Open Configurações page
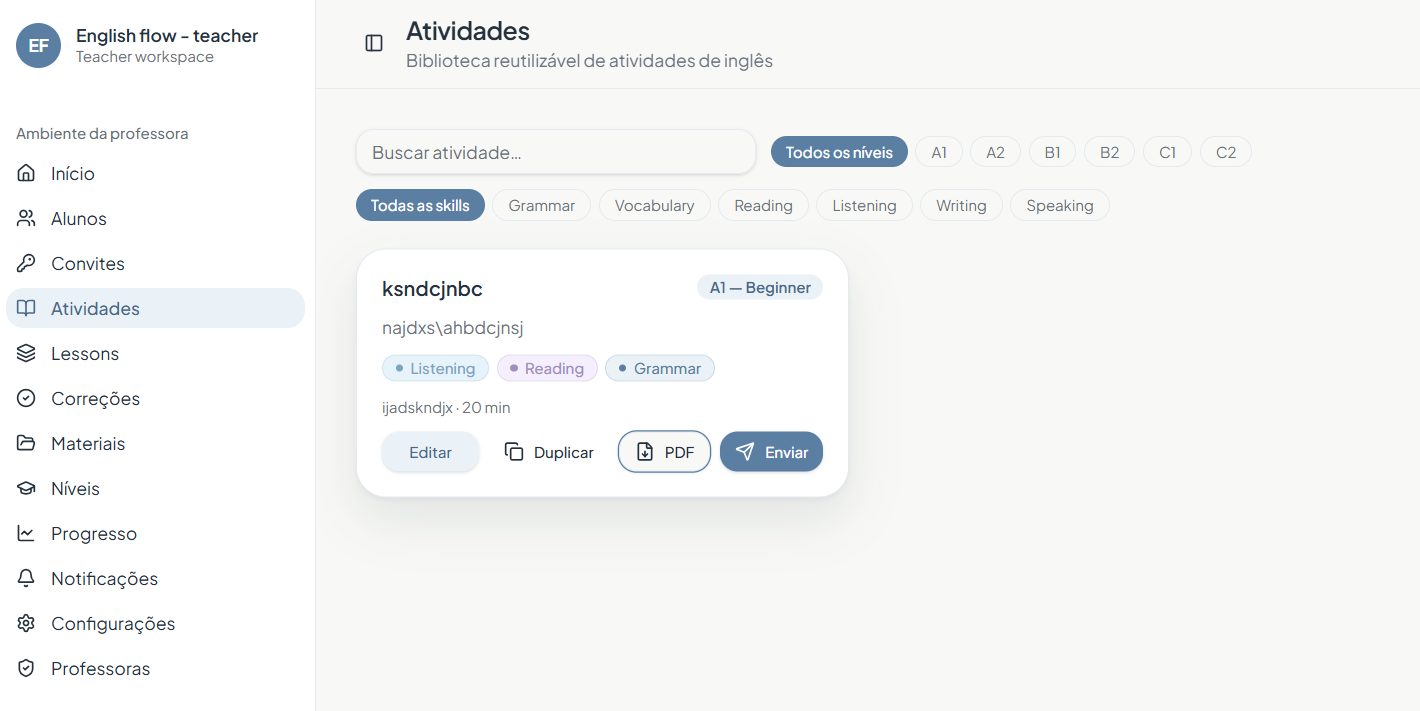The height and width of the screenshot is (711, 1420). point(155,623)
